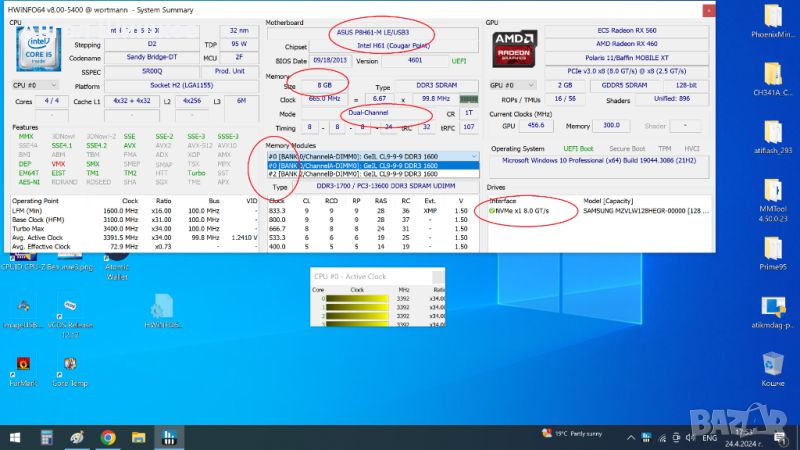Click the AMD Radeon Graphics logo
The image size is (800, 450).
click(514, 49)
